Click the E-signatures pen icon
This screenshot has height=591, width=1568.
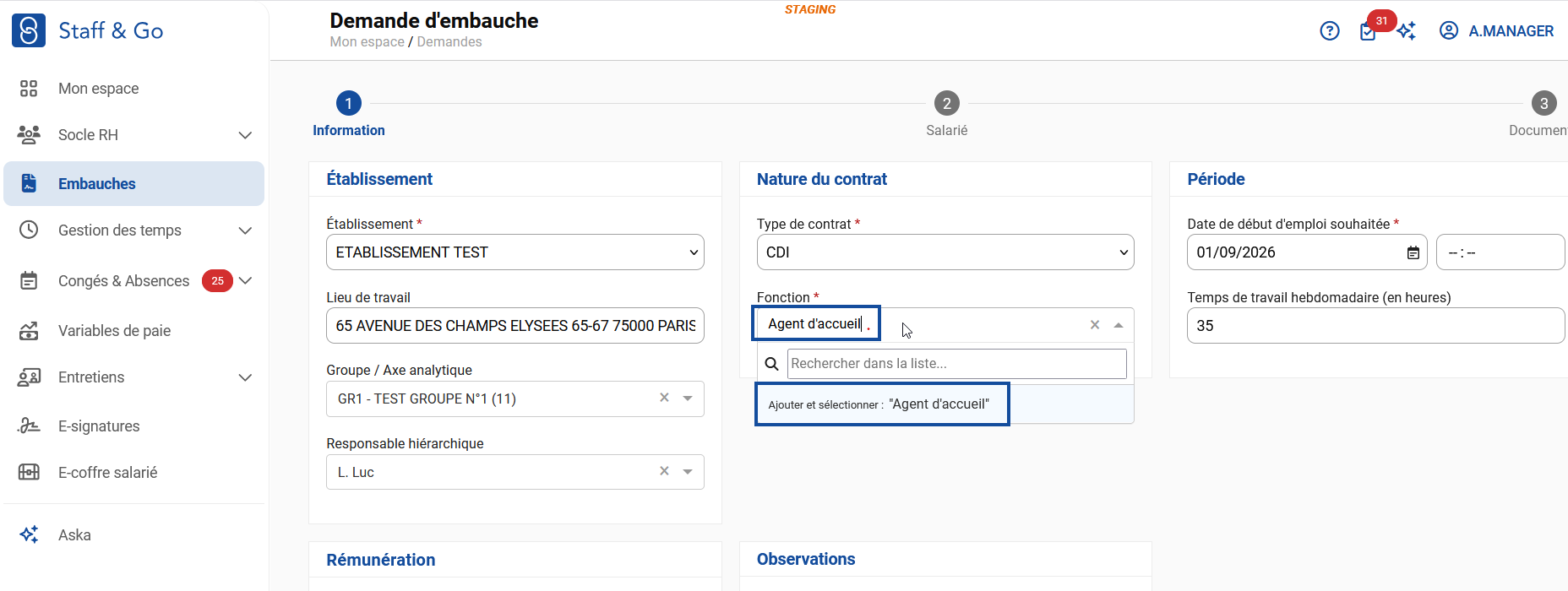(x=29, y=426)
